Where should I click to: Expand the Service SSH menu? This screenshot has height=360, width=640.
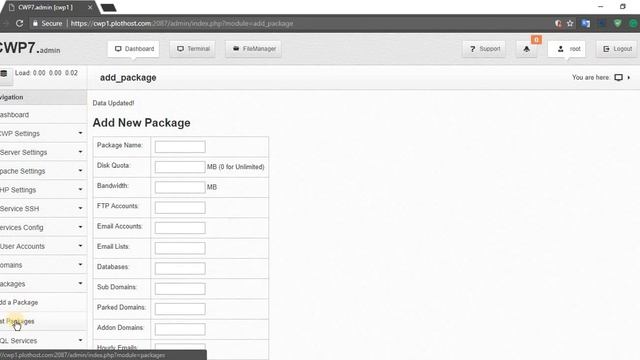(x=43, y=209)
